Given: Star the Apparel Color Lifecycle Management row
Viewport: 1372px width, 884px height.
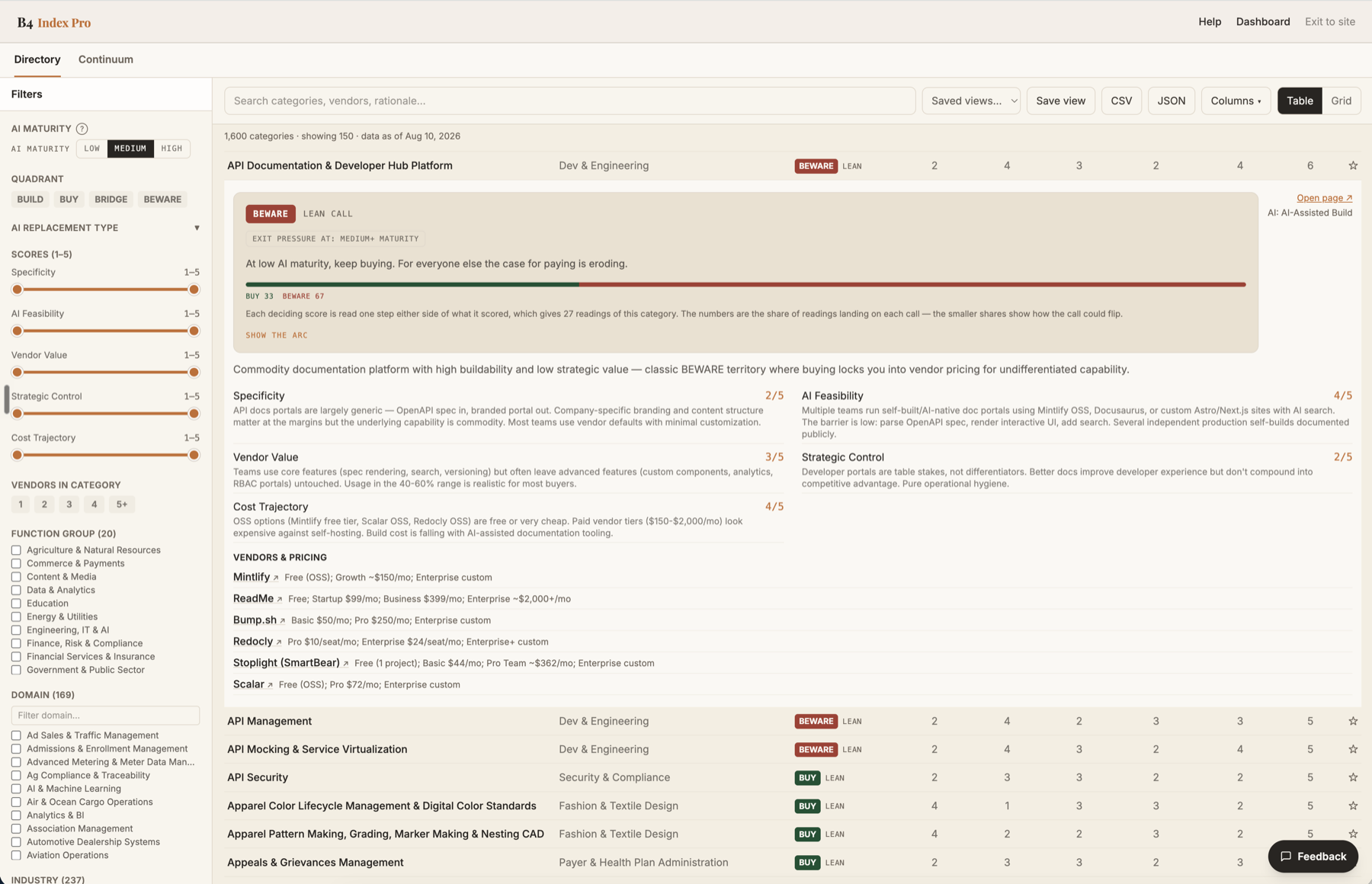Looking at the screenshot, I should pyautogui.click(x=1353, y=806).
